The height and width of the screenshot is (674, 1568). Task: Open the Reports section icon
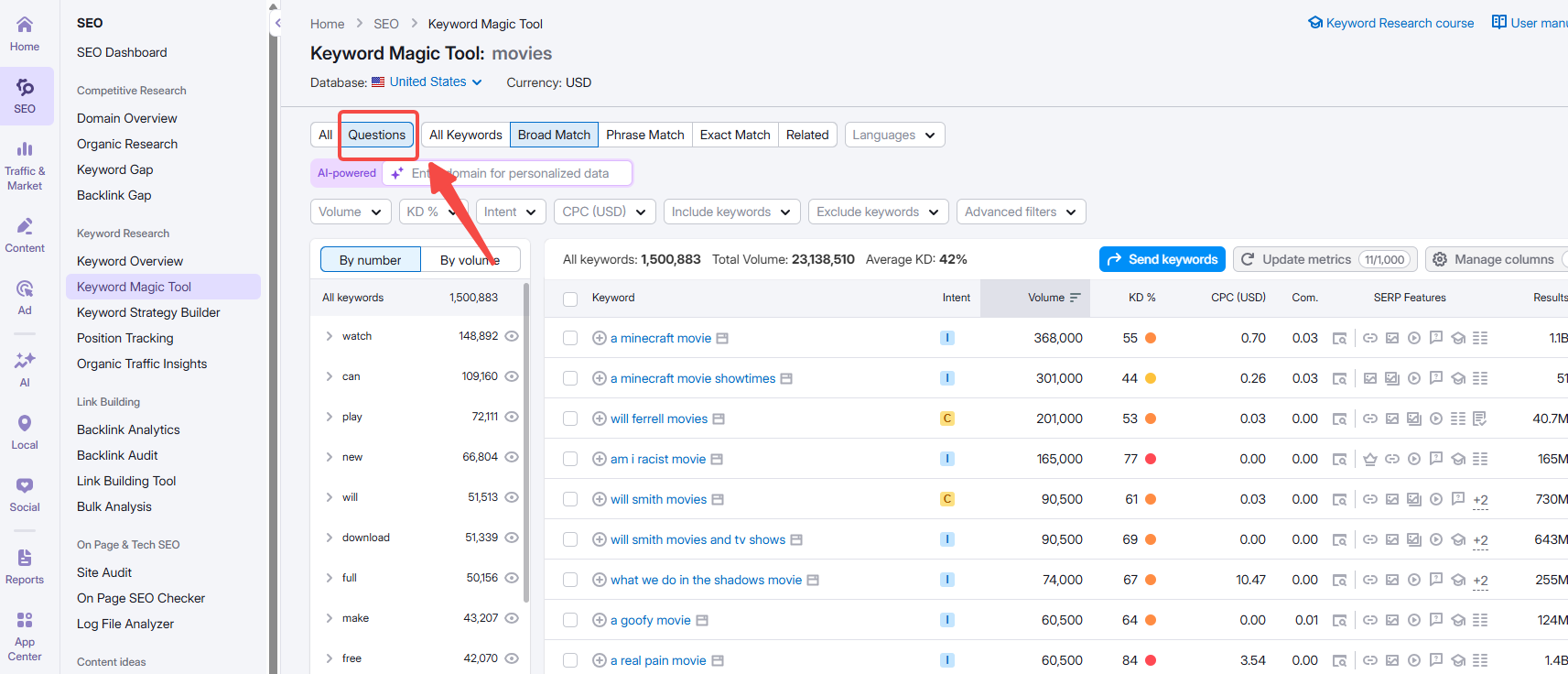[x=25, y=566]
